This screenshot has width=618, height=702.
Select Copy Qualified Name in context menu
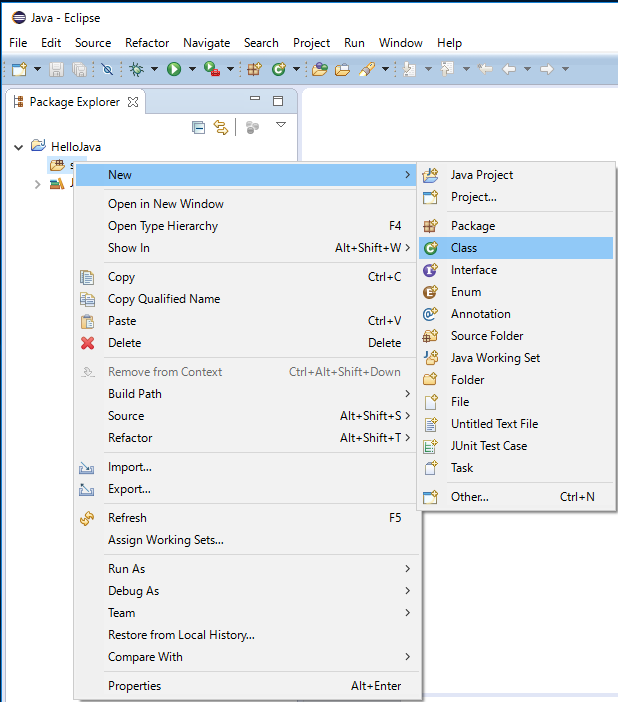click(246, 299)
